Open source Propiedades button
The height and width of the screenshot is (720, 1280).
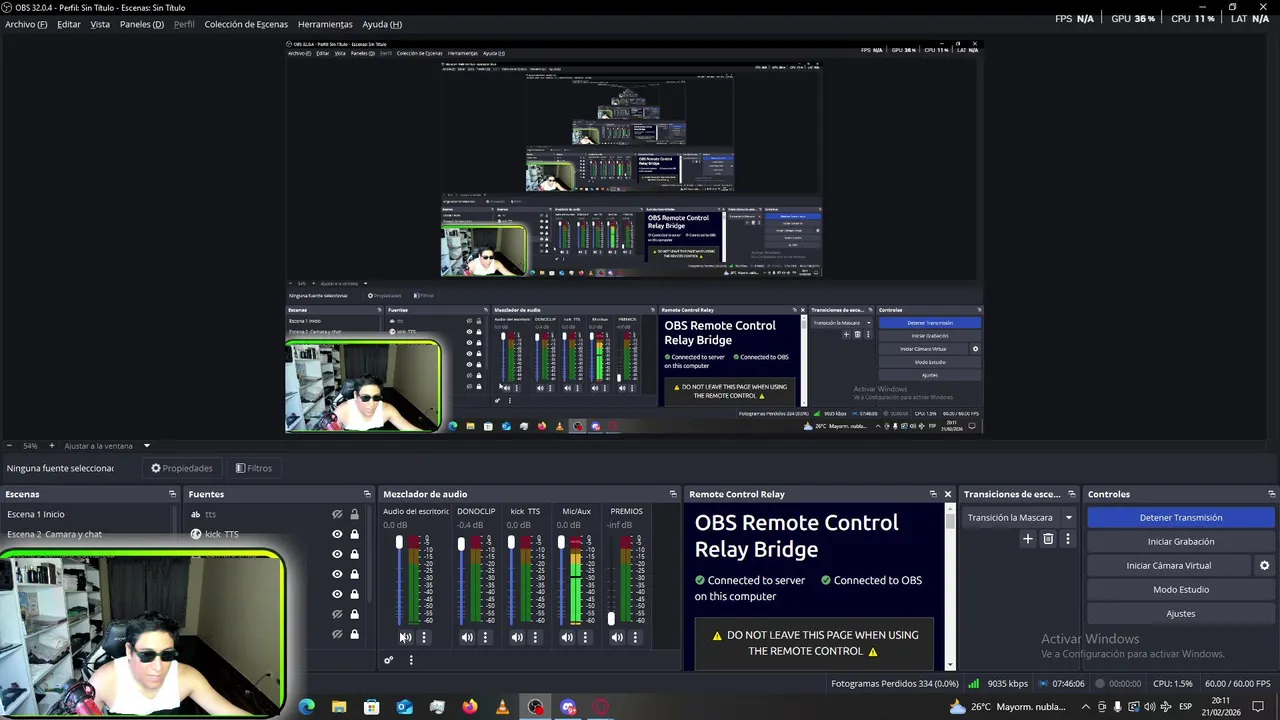pyautogui.click(x=182, y=468)
